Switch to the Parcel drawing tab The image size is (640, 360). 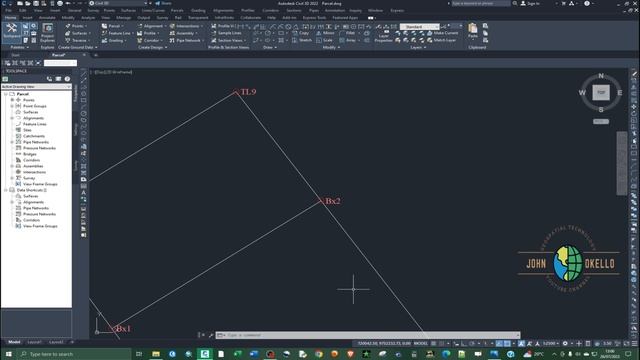click(58, 55)
